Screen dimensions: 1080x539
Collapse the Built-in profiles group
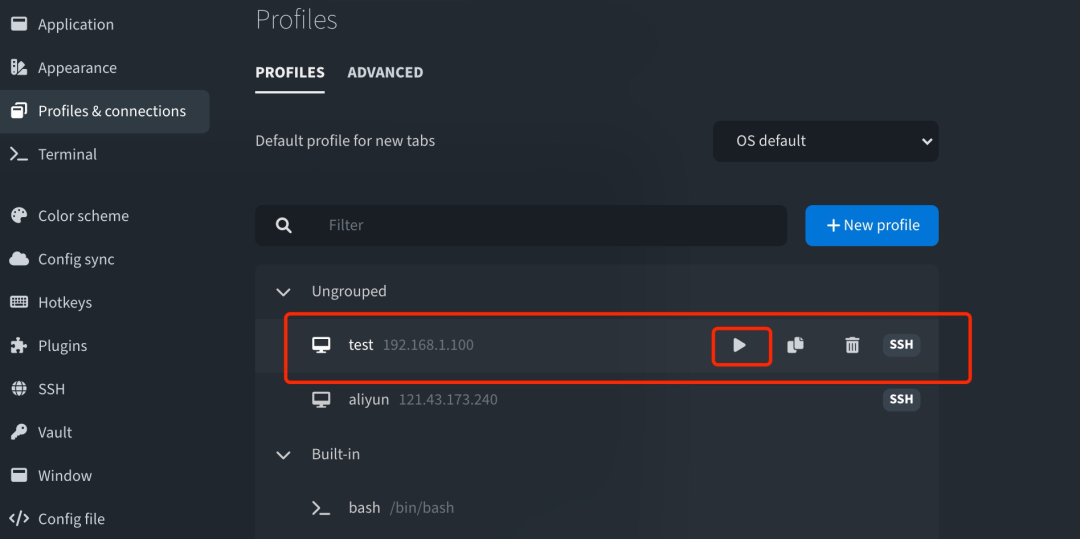pos(284,455)
